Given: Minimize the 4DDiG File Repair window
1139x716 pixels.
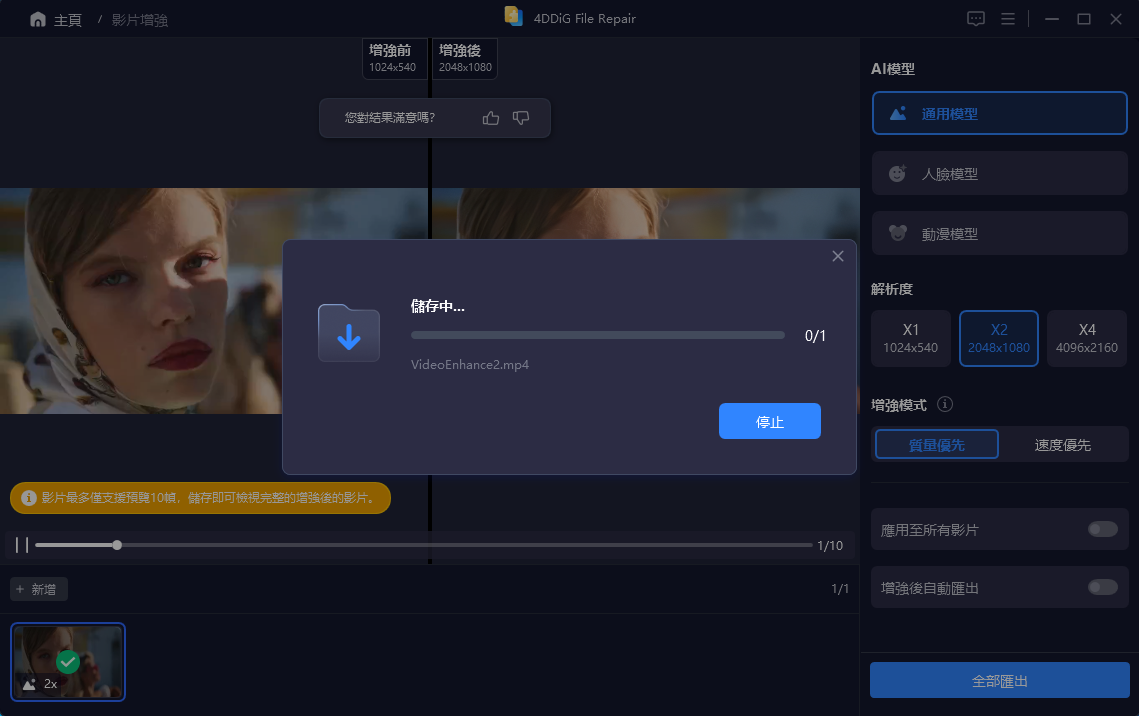Looking at the screenshot, I should 1051,19.
